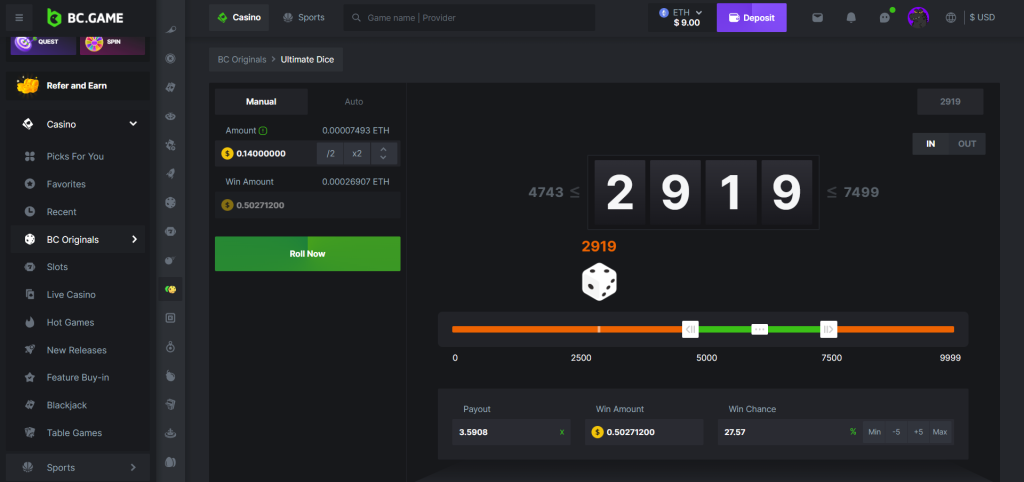Screen dimensions: 1024x482
Task: Click the Deposit button
Action: pos(752,18)
